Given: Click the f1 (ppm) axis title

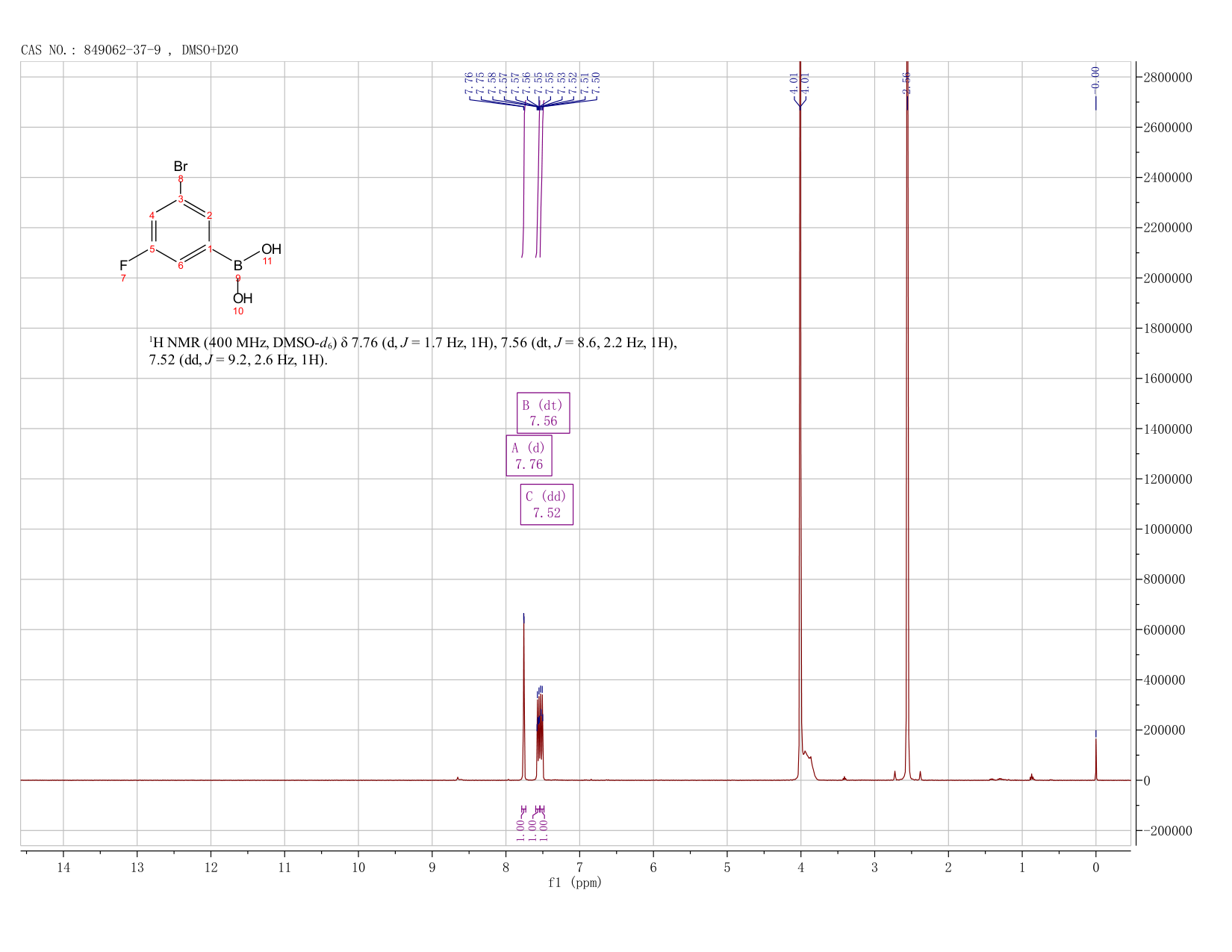Looking at the screenshot, I should click(575, 883).
